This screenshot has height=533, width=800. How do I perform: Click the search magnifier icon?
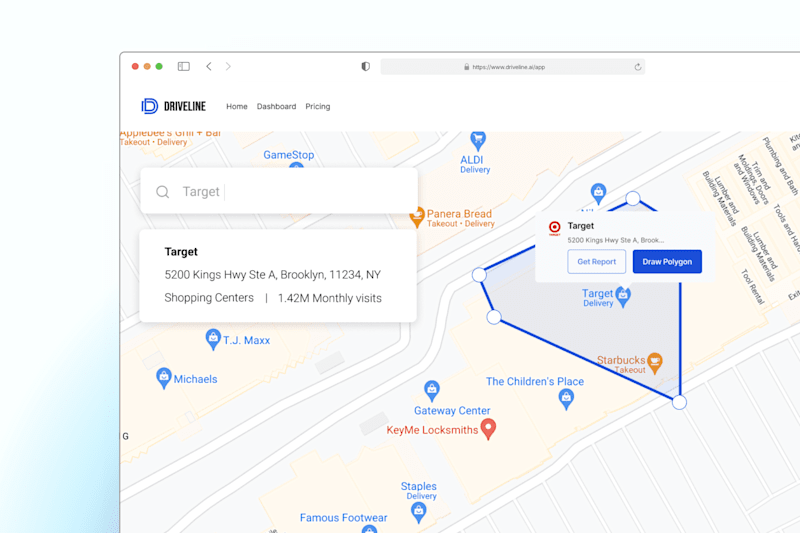point(162,192)
